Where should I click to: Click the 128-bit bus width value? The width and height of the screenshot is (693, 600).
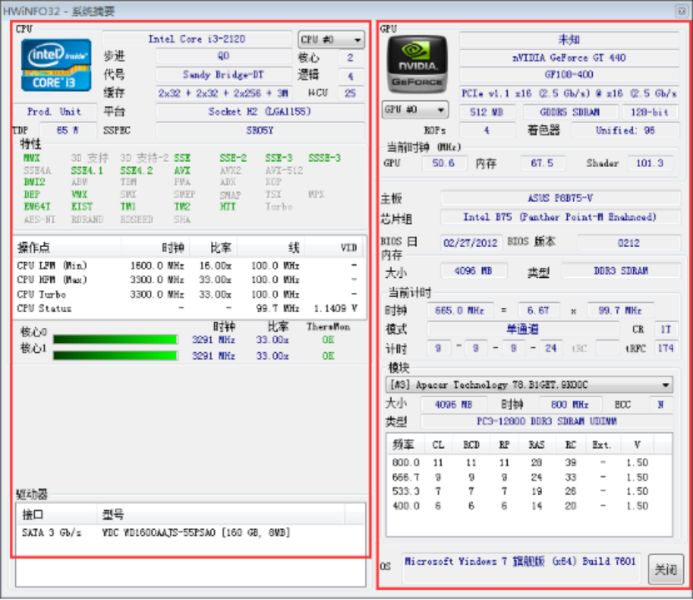[x=650, y=112]
